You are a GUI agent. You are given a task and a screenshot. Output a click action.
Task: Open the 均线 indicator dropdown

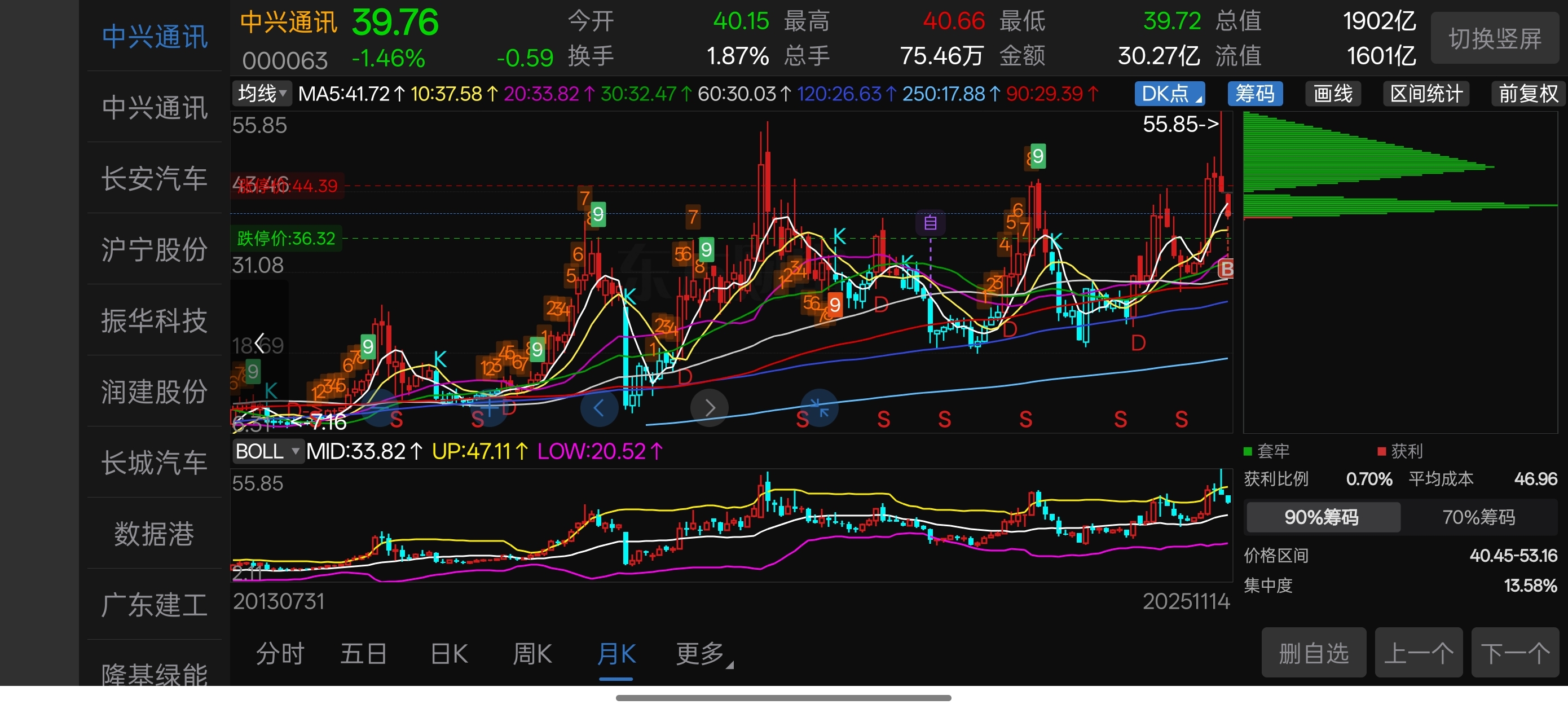click(x=262, y=94)
